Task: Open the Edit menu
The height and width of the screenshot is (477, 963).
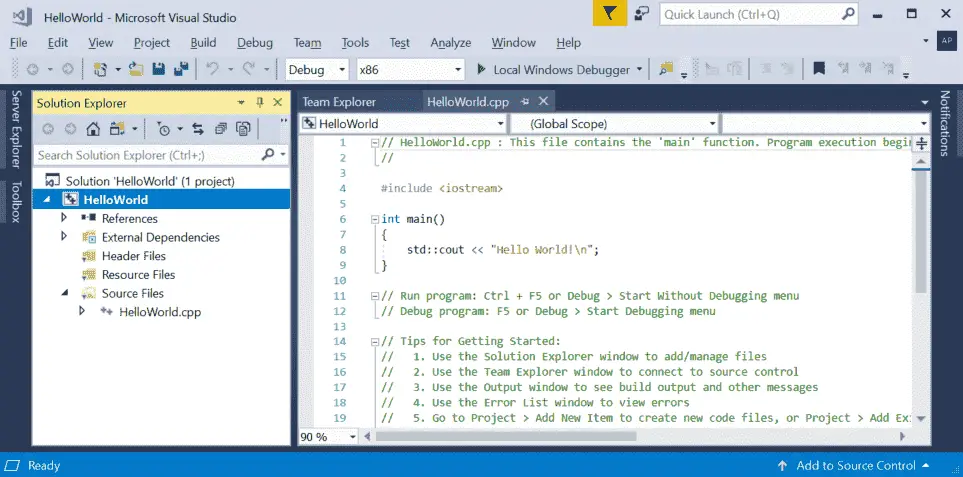Action: tap(58, 42)
